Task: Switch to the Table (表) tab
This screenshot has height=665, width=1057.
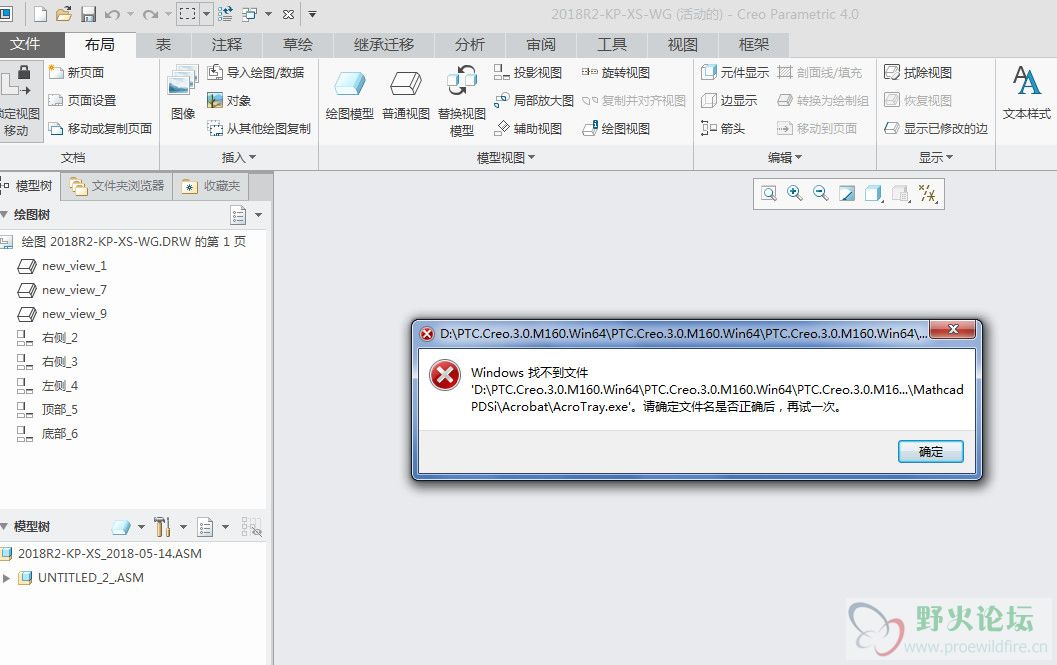Action: coord(163,45)
